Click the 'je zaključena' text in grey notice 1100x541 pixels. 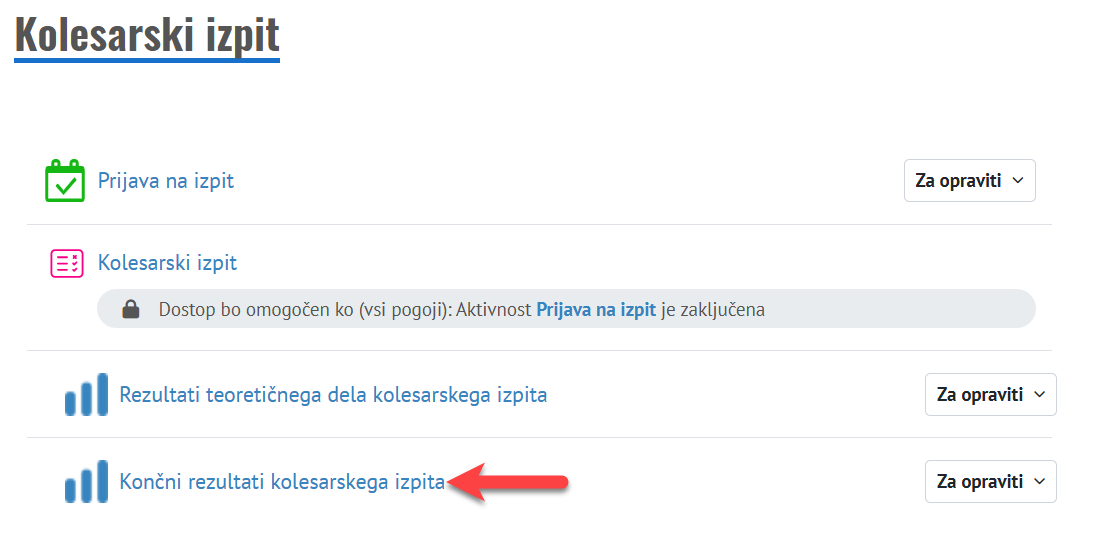click(713, 310)
